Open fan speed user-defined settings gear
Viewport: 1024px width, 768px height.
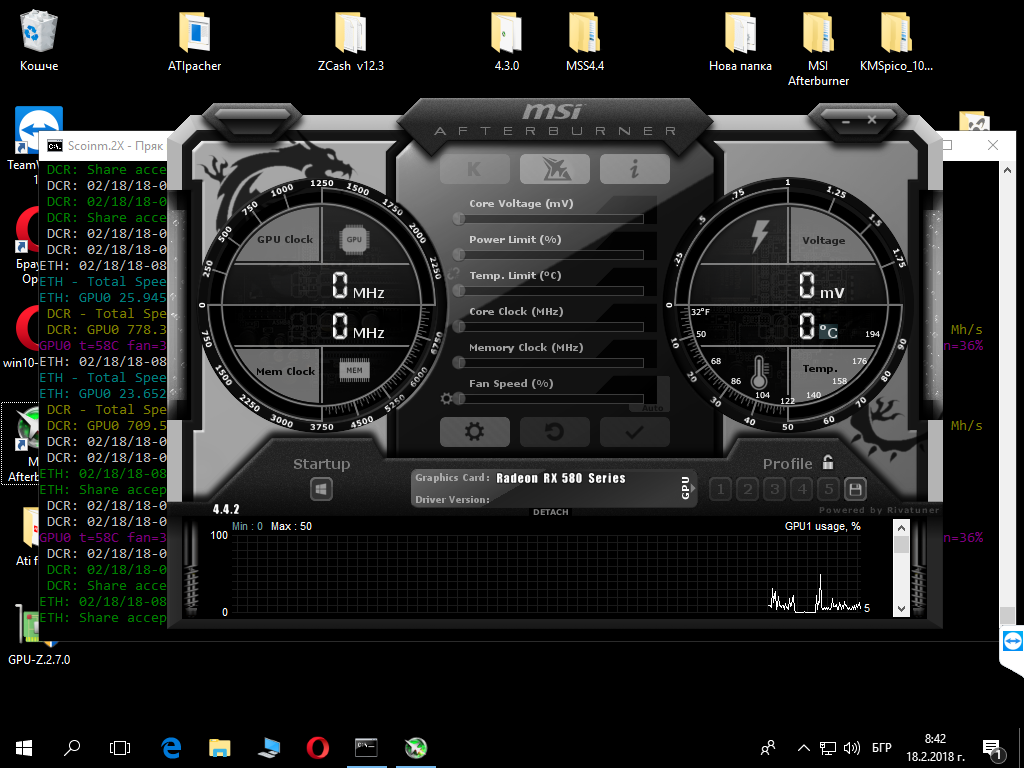coord(447,398)
